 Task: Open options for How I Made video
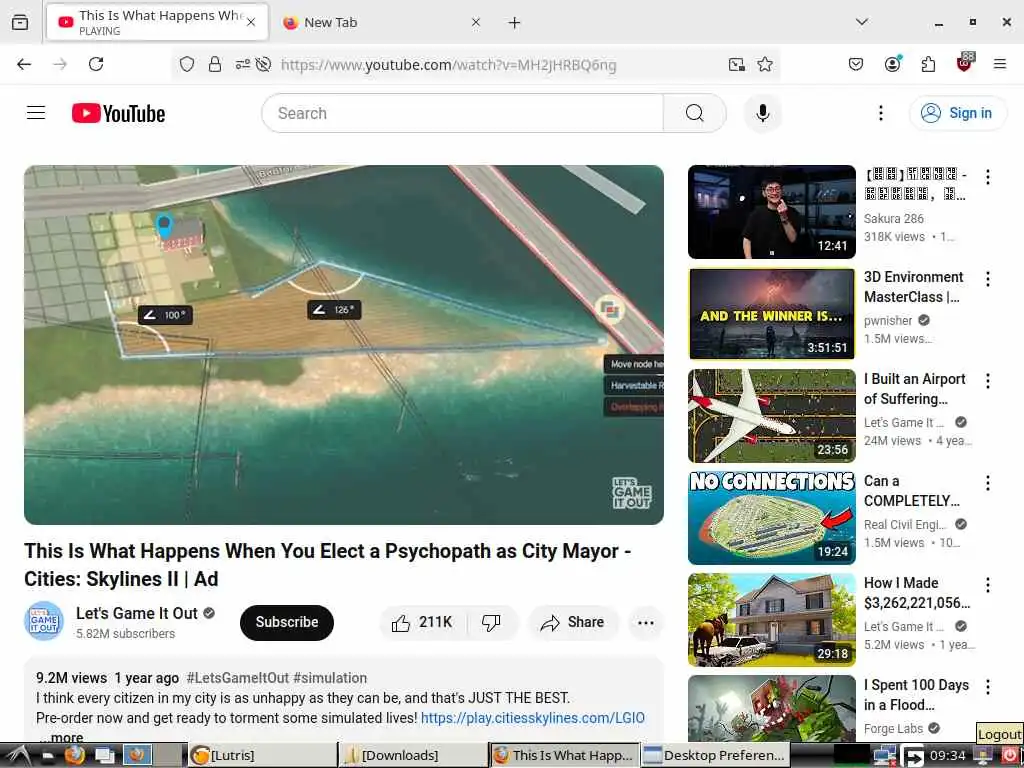click(x=987, y=584)
